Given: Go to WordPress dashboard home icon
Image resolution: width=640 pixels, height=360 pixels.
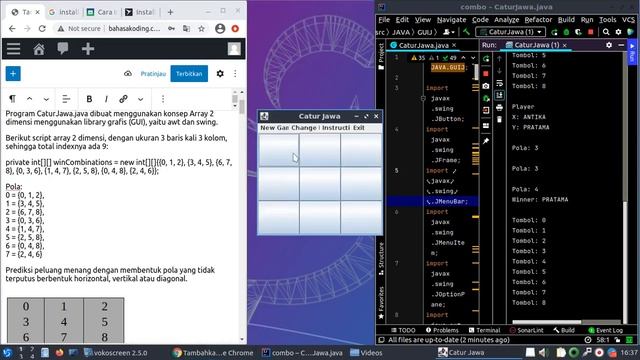Looking at the screenshot, I should tap(39, 49).
